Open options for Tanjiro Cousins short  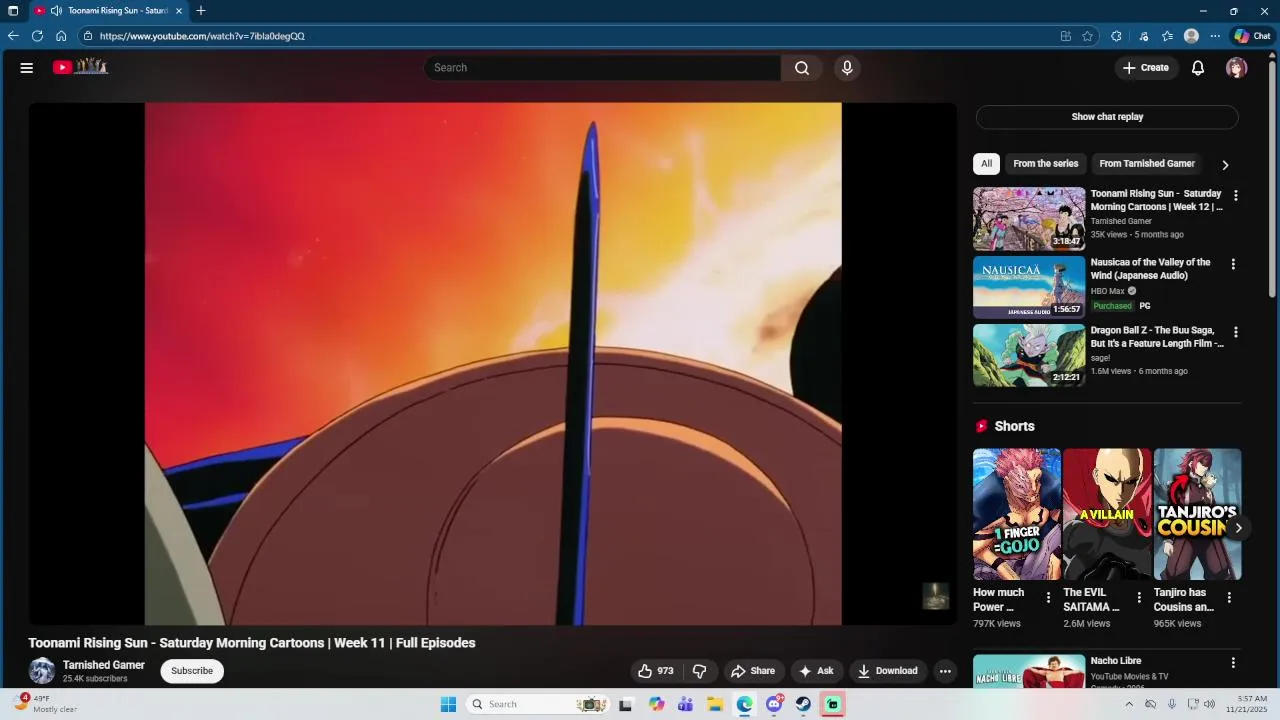point(1229,598)
